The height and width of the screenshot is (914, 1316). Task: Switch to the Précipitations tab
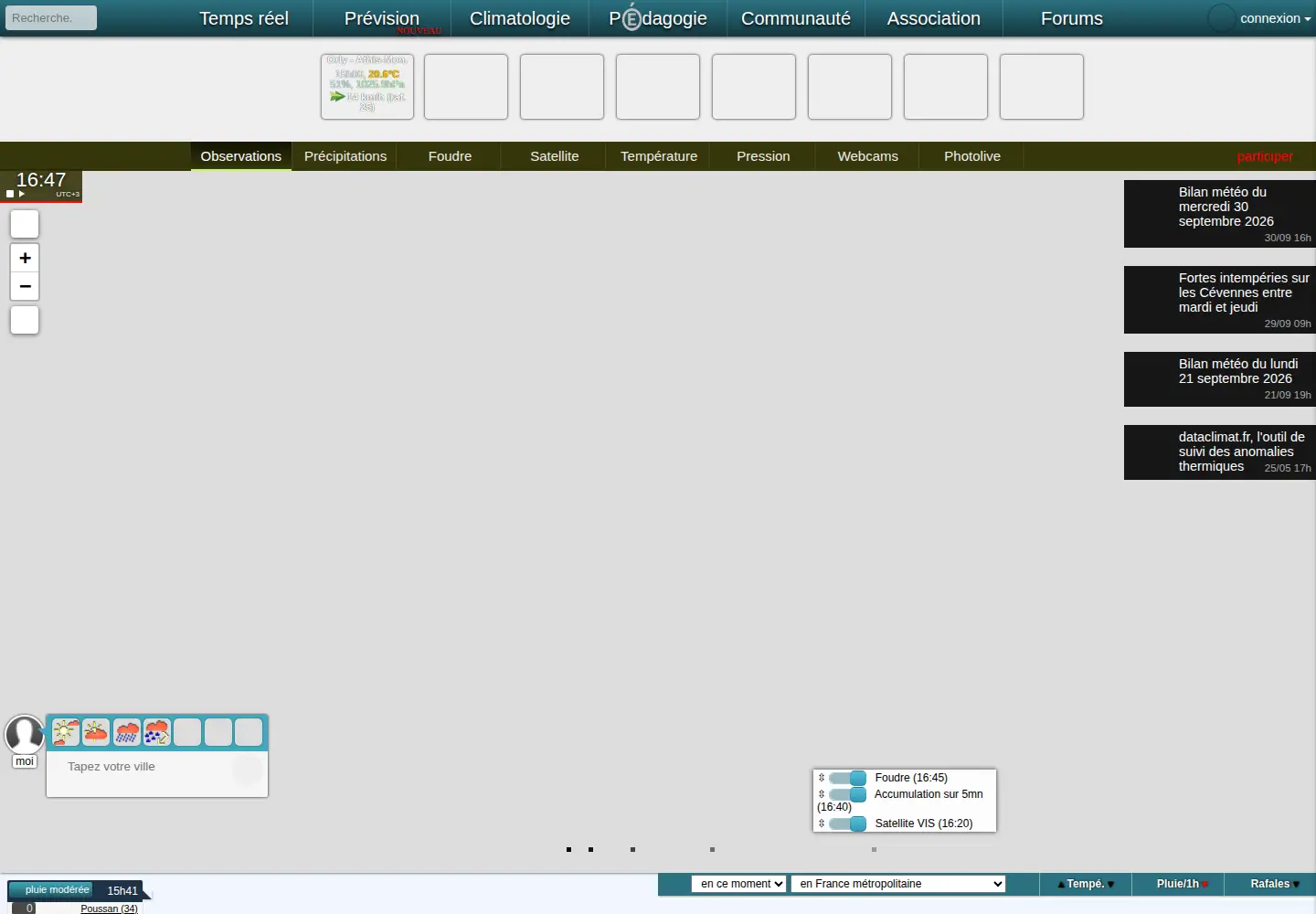click(x=345, y=156)
